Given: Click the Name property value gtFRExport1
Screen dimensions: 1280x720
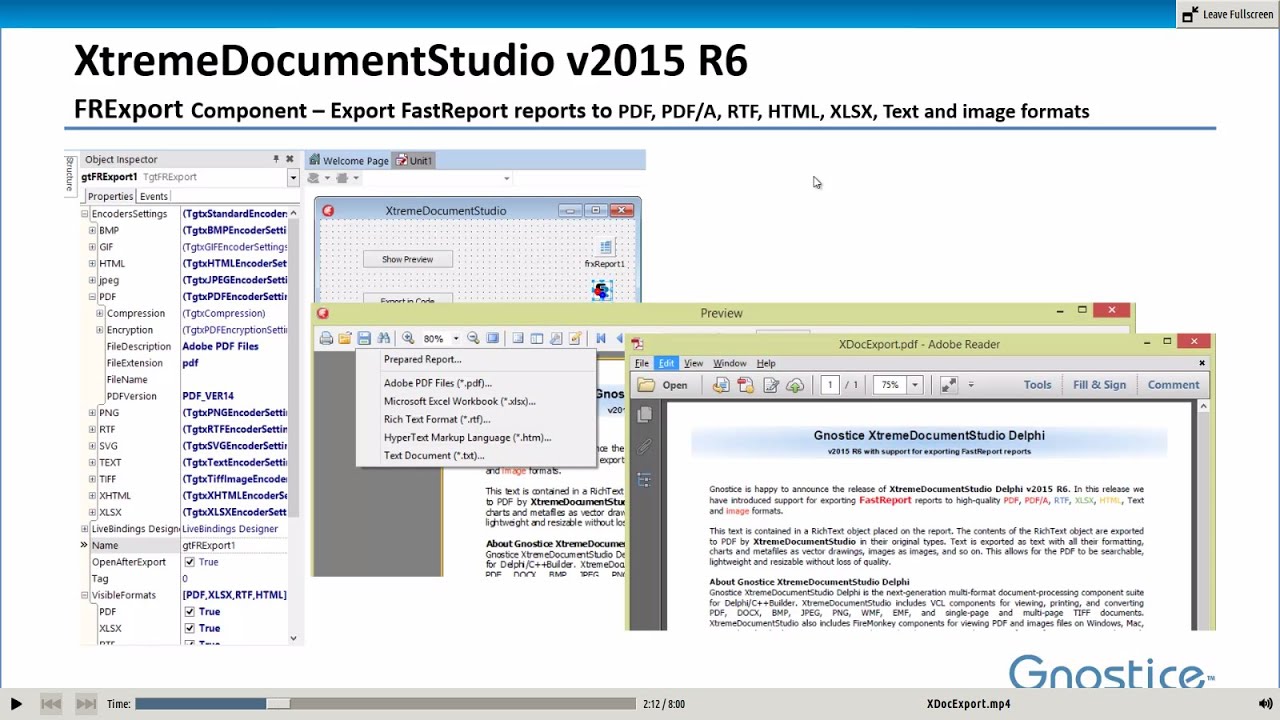Looking at the screenshot, I should 234,545.
